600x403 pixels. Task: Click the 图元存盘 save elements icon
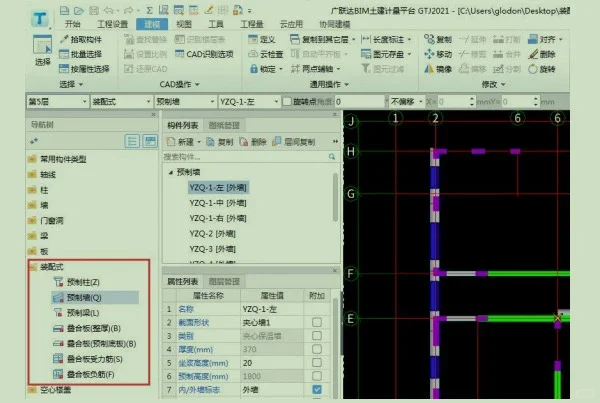coord(366,54)
